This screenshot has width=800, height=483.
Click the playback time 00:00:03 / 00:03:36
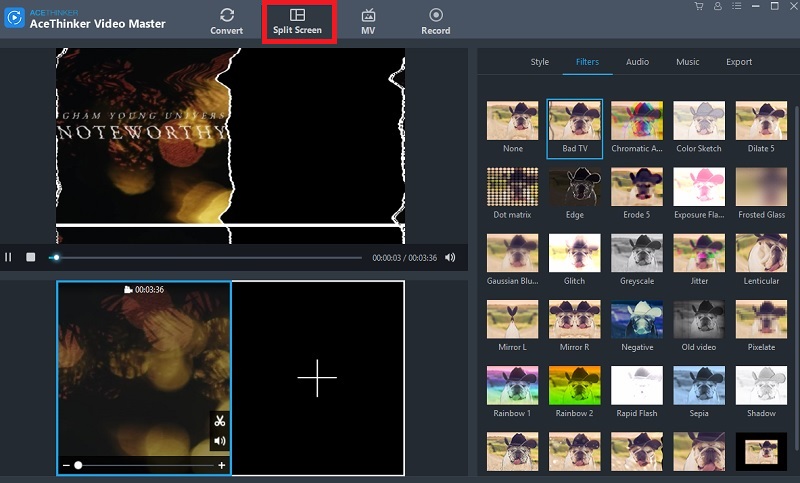(405, 258)
